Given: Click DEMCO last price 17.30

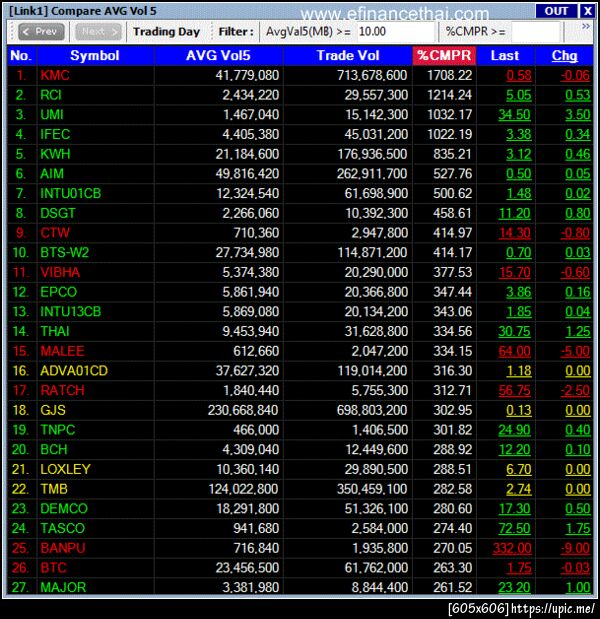Looking at the screenshot, I should (515, 509).
